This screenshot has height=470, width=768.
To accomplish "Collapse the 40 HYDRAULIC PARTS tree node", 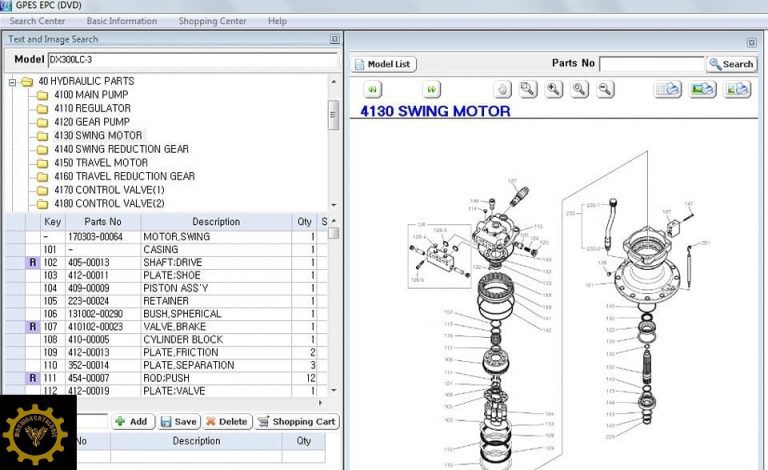I will (13, 81).
